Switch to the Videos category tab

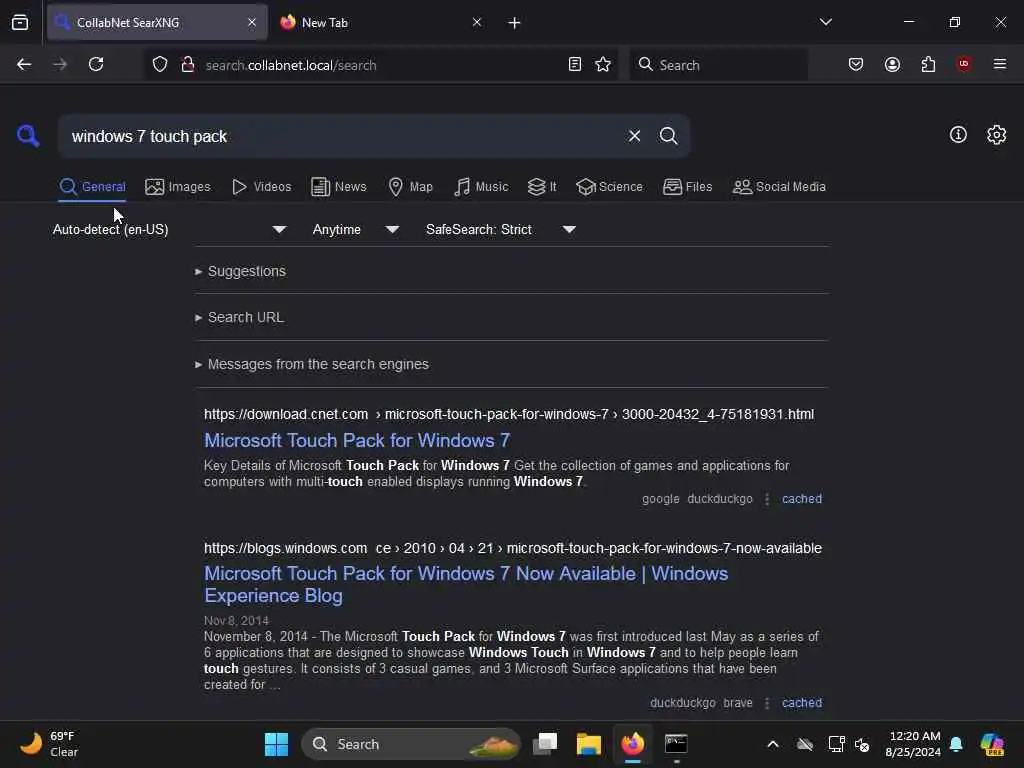(261, 187)
